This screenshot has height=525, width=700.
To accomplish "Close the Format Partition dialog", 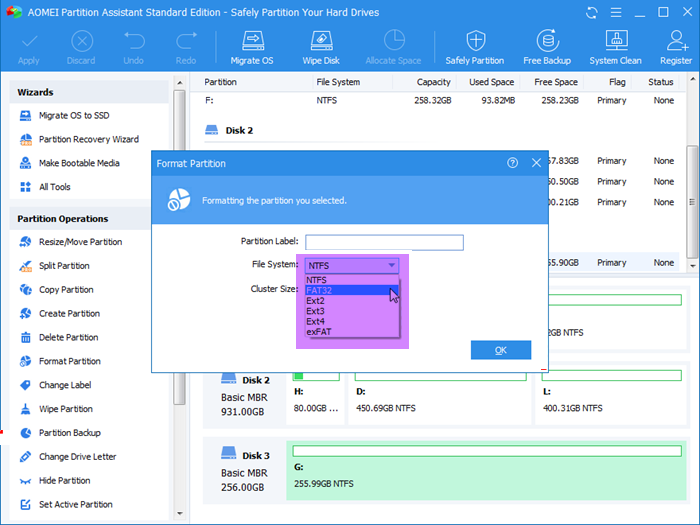I will [537, 163].
